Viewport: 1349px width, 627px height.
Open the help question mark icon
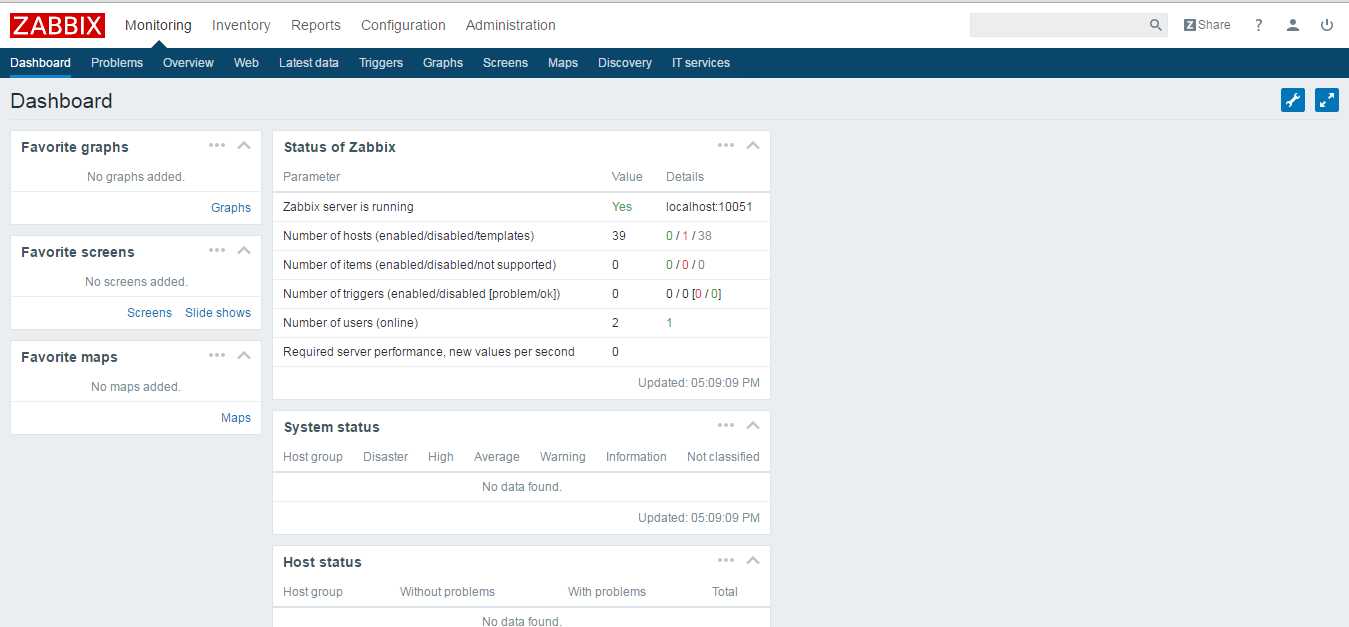[1259, 25]
